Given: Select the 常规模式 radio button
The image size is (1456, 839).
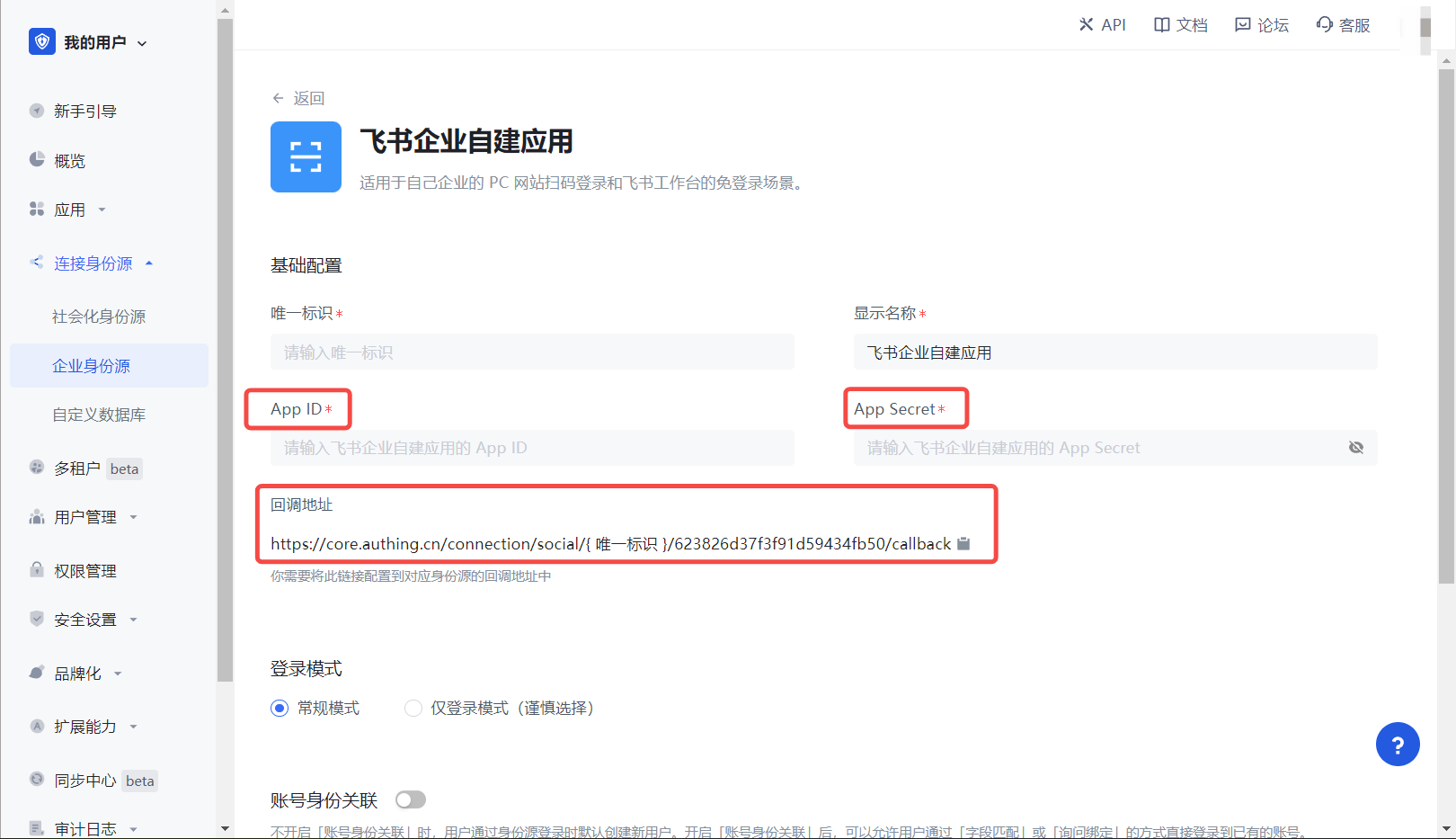Looking at the screenshot, I should (x=280, y=709).
